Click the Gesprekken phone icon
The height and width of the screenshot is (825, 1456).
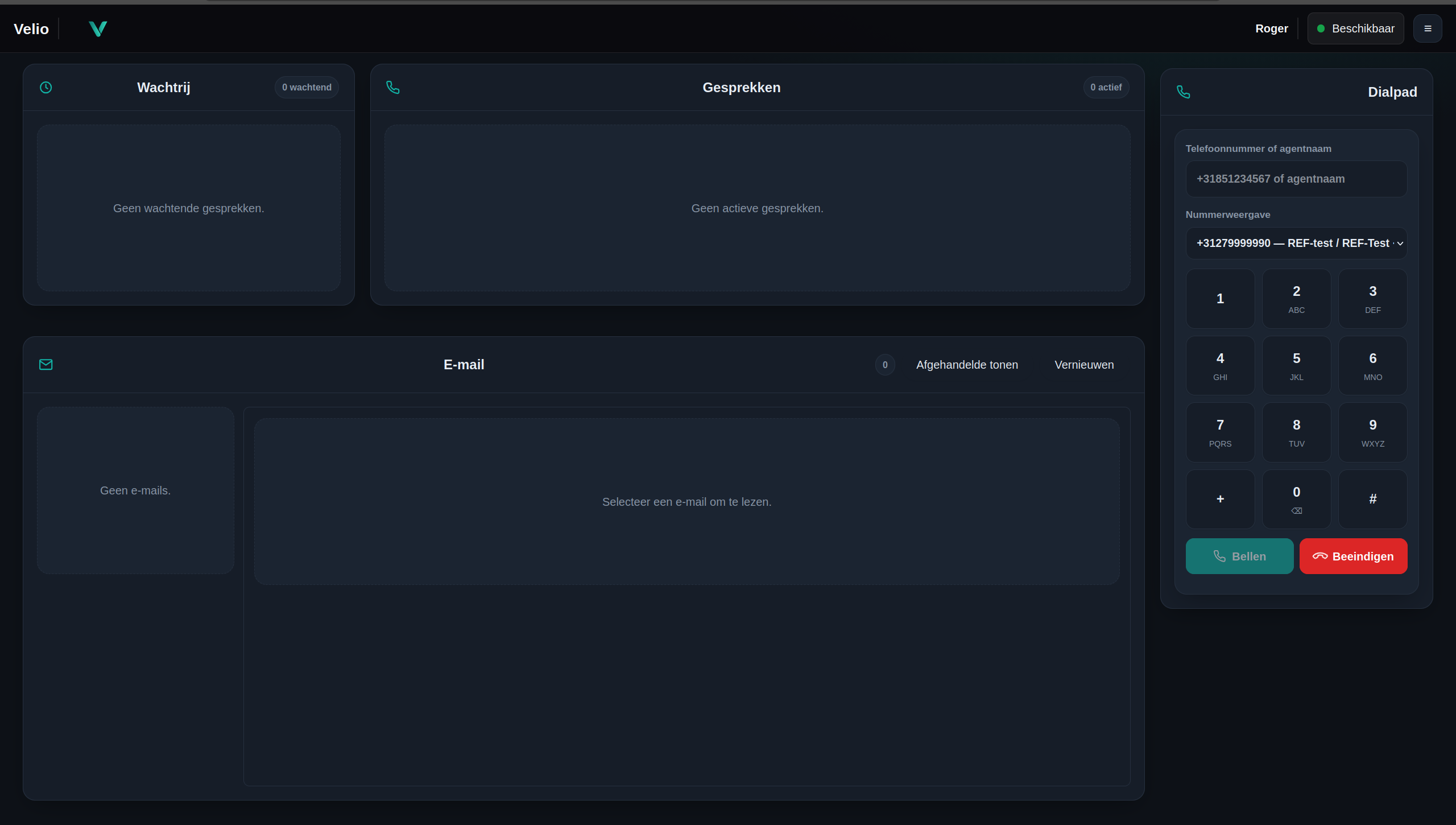point(393,88)
